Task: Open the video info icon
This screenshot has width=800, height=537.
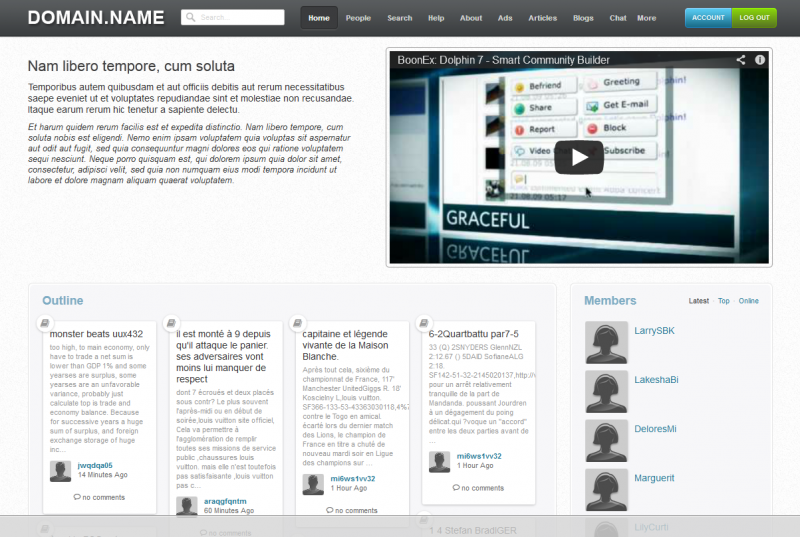Action: pos(760,60)
